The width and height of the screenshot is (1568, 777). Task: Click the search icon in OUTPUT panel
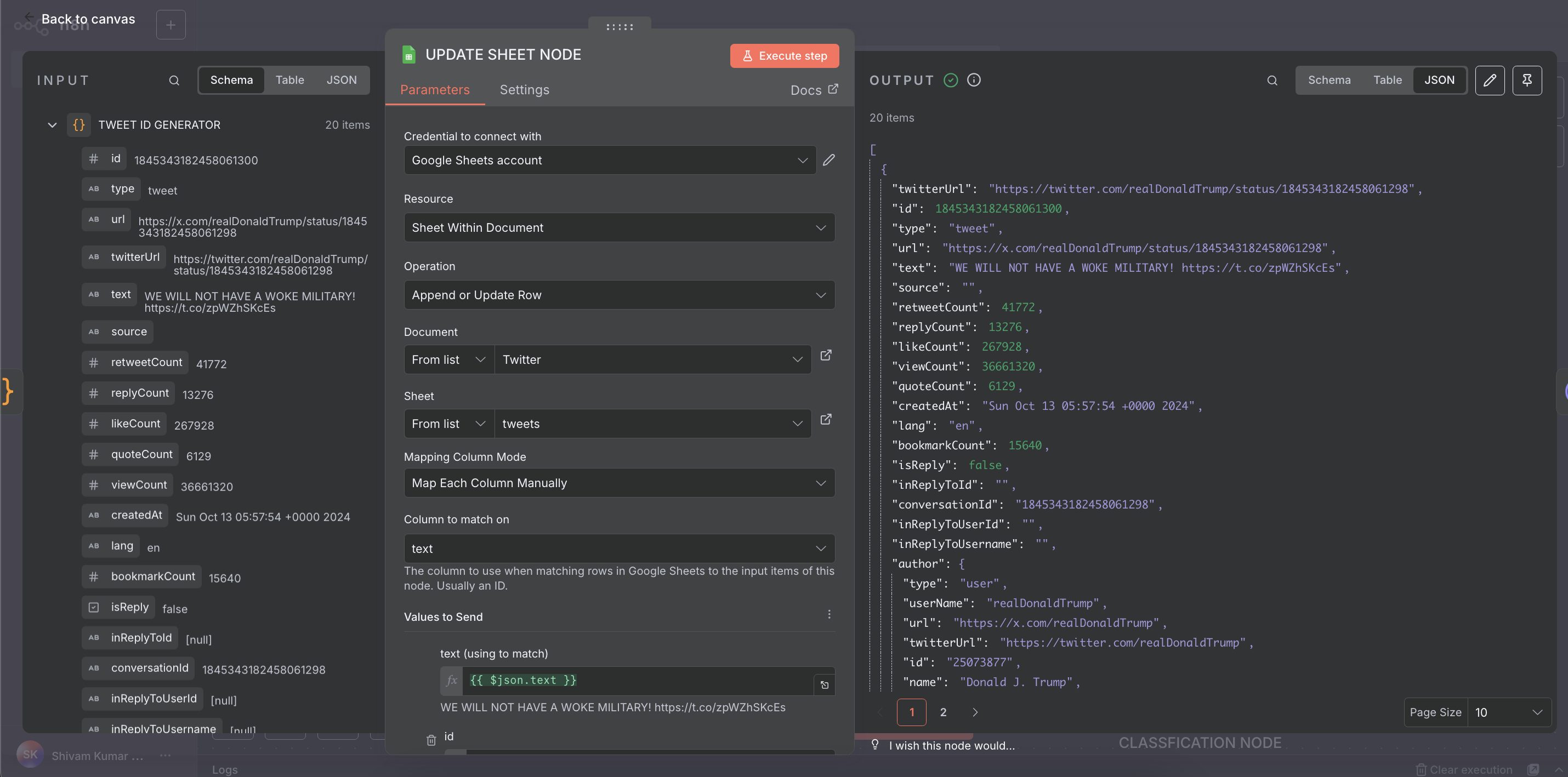click(1271, 81)
